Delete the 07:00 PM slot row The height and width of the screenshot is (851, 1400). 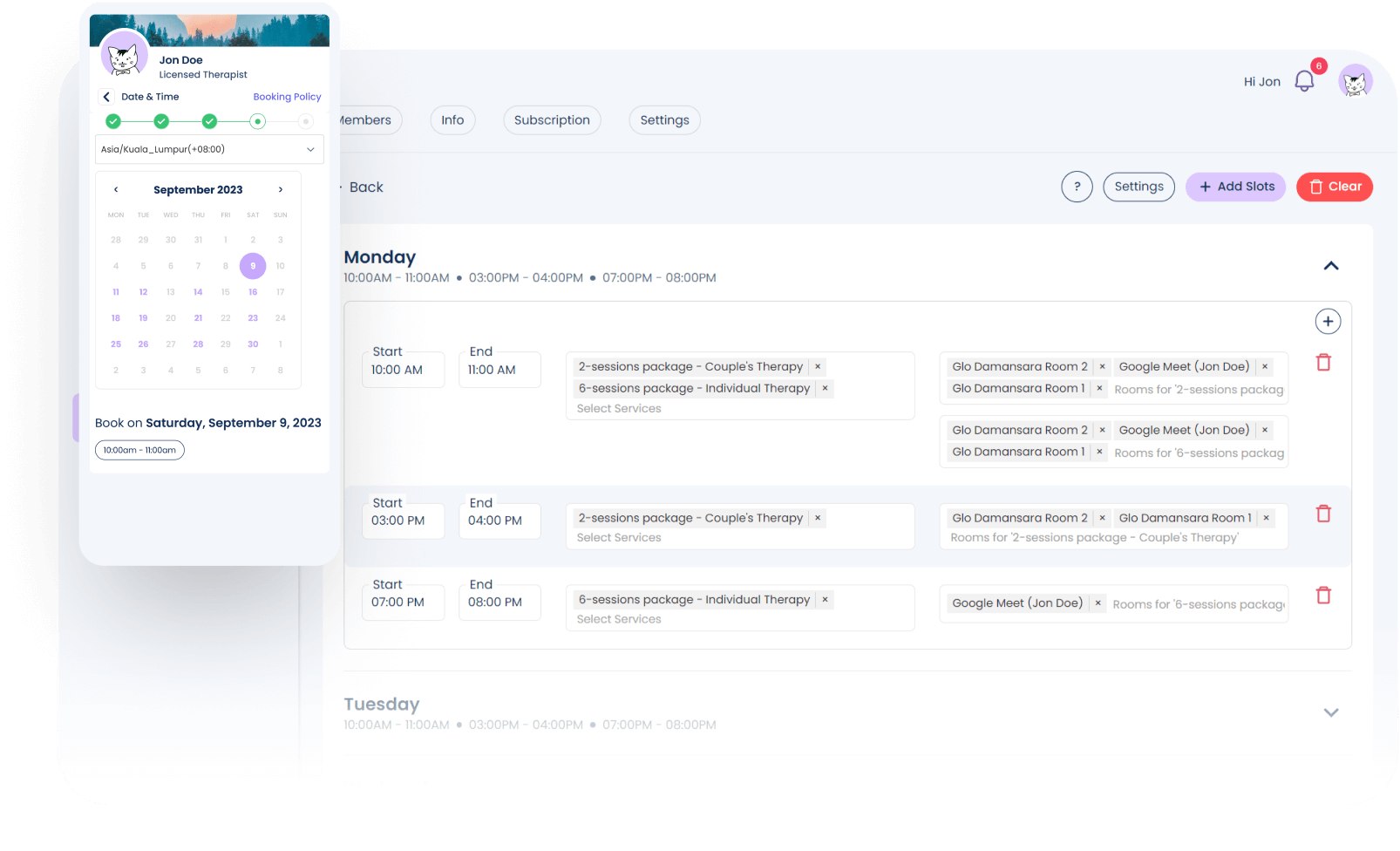click(x=1323, y=596)
